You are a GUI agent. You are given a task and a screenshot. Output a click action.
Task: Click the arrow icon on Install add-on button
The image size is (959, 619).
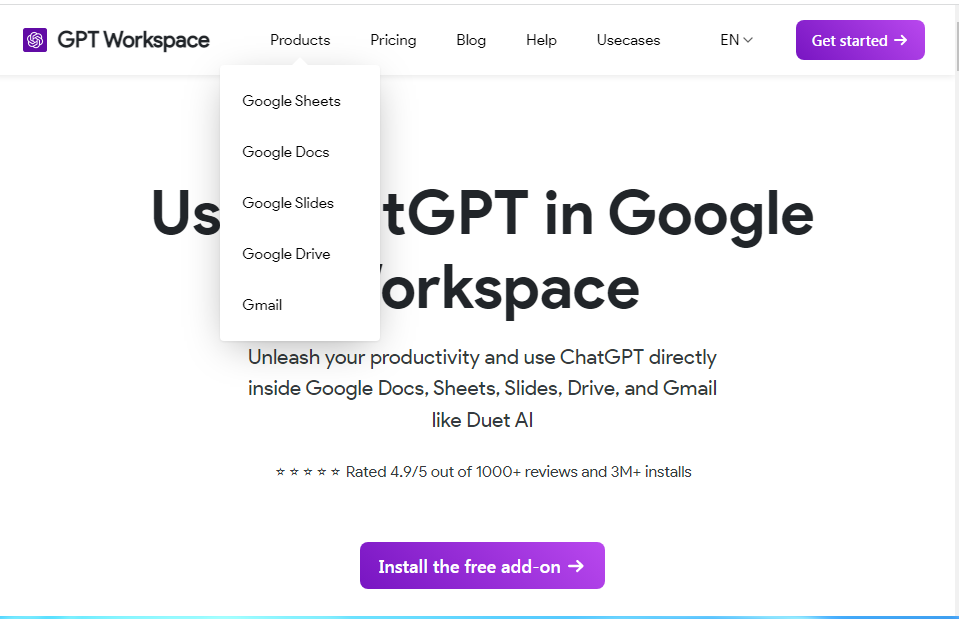[x=576, y=566]
